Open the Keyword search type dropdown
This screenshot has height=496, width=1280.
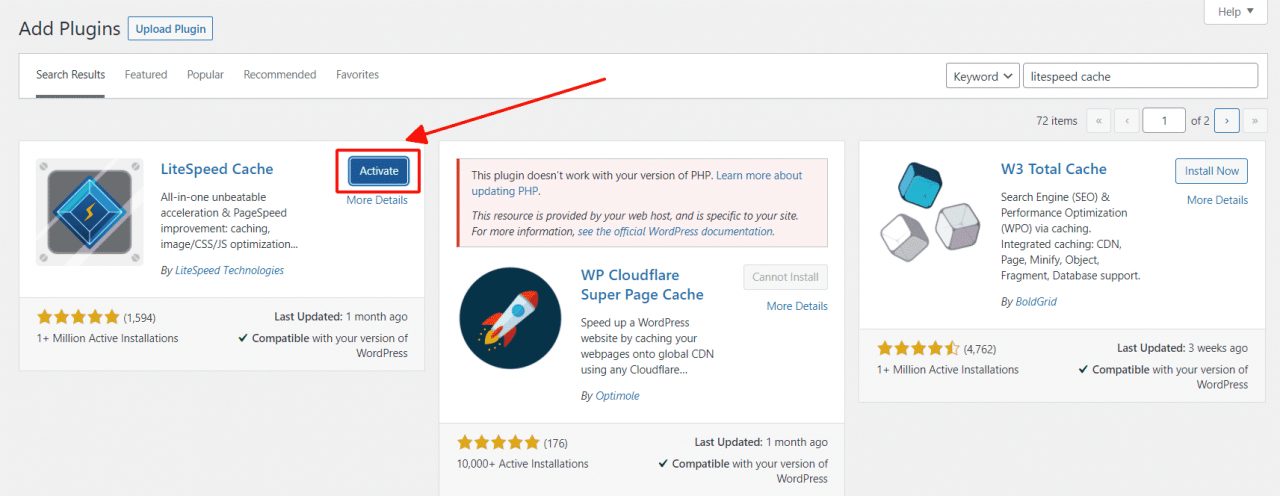[982, 76]
